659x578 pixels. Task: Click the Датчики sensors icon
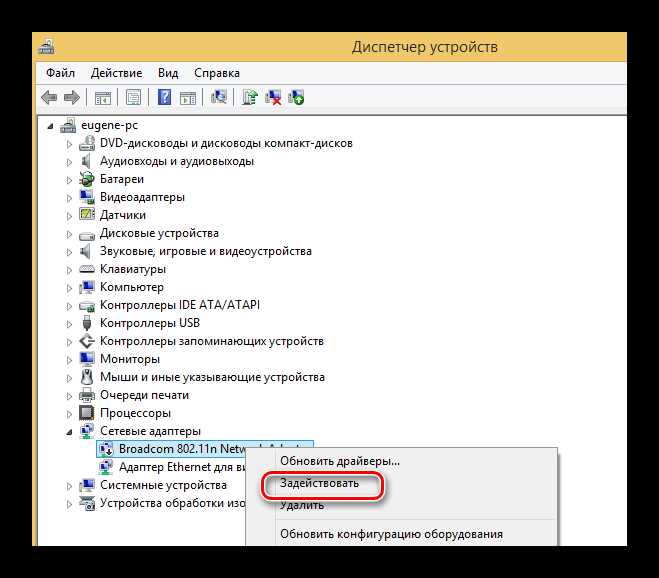(87, 215)
